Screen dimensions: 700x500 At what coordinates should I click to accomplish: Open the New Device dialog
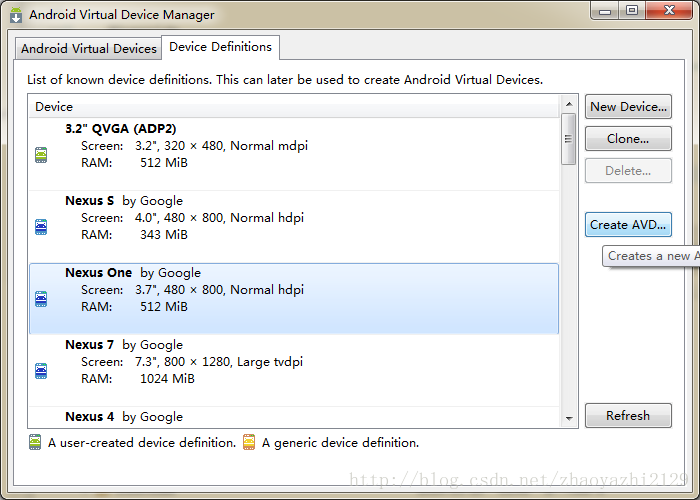(628, 107)
